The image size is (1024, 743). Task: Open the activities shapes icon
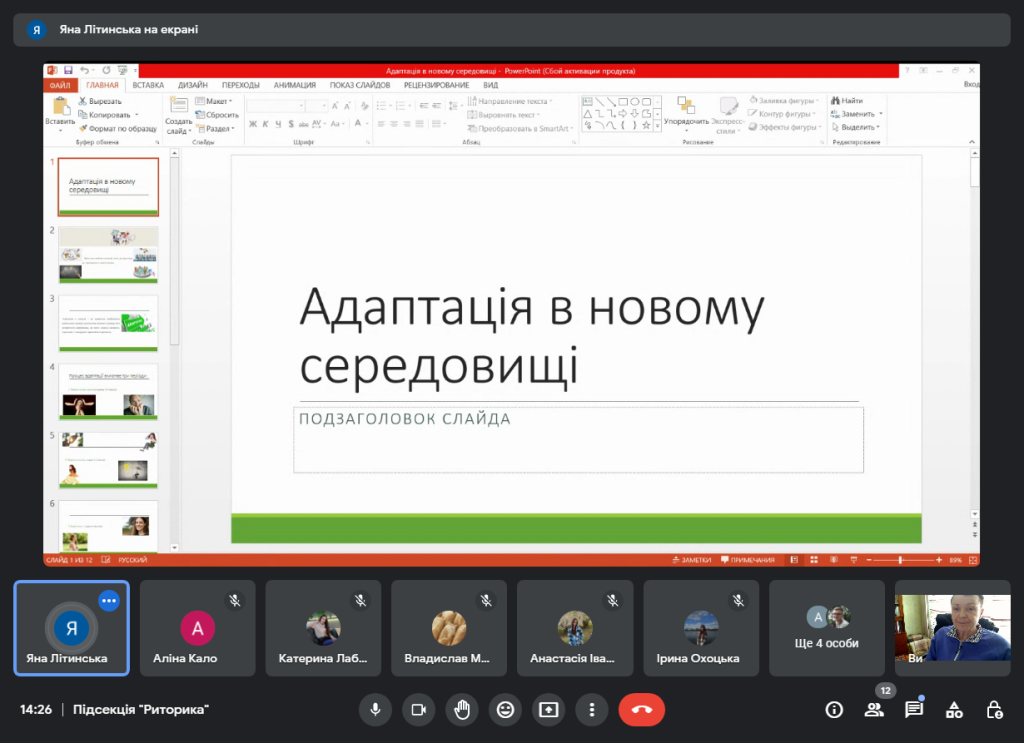point(954,709)
